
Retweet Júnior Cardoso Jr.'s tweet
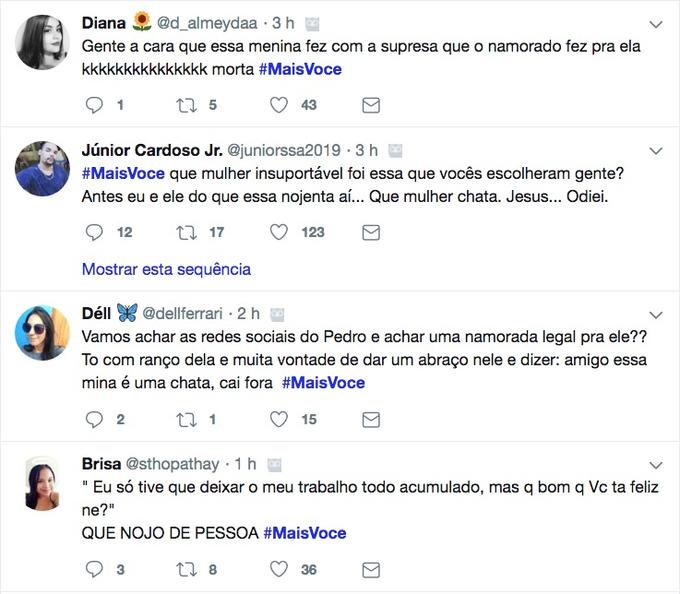tap(186, 232)
